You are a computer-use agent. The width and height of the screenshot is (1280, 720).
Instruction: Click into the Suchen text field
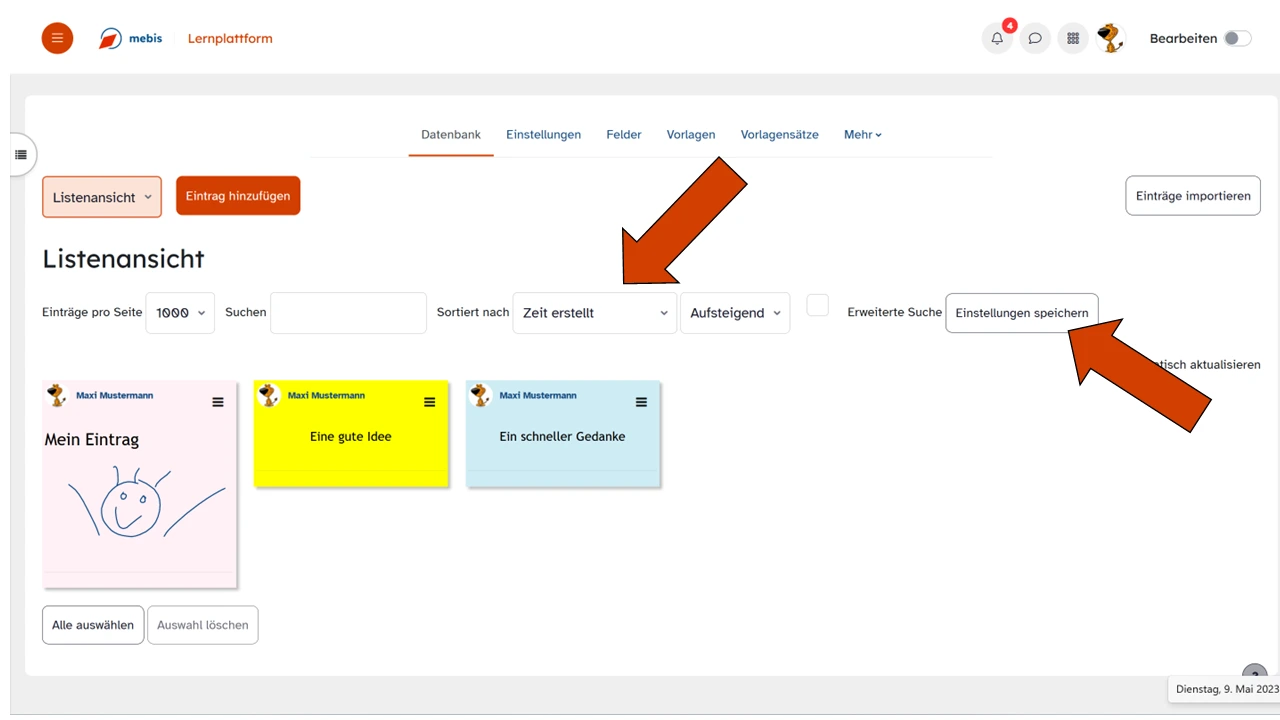coord(348,313)
